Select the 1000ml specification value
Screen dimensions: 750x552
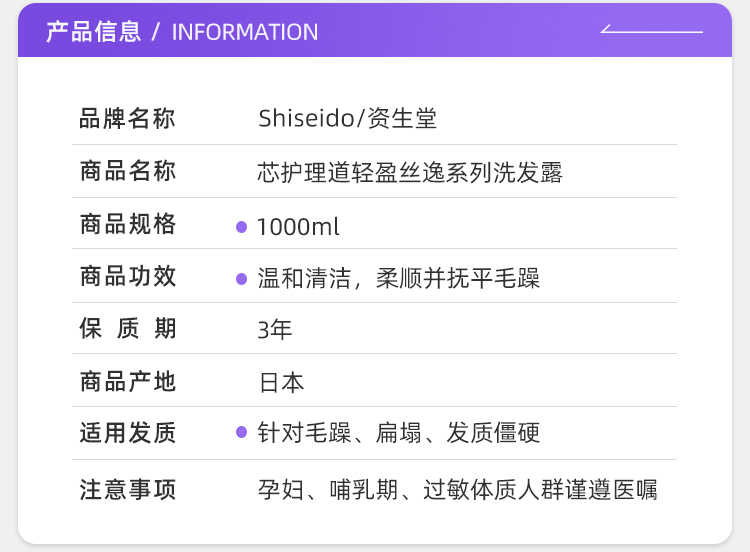click(298, 227)
